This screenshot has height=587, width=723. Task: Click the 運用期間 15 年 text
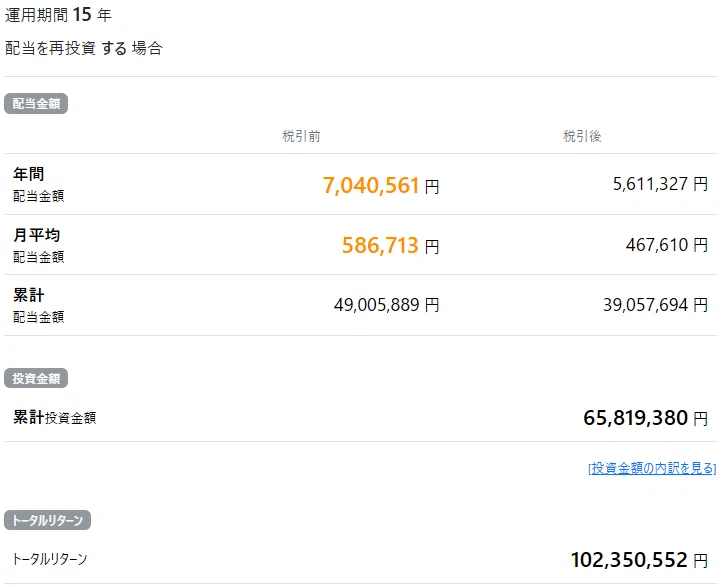coord(58,15)
